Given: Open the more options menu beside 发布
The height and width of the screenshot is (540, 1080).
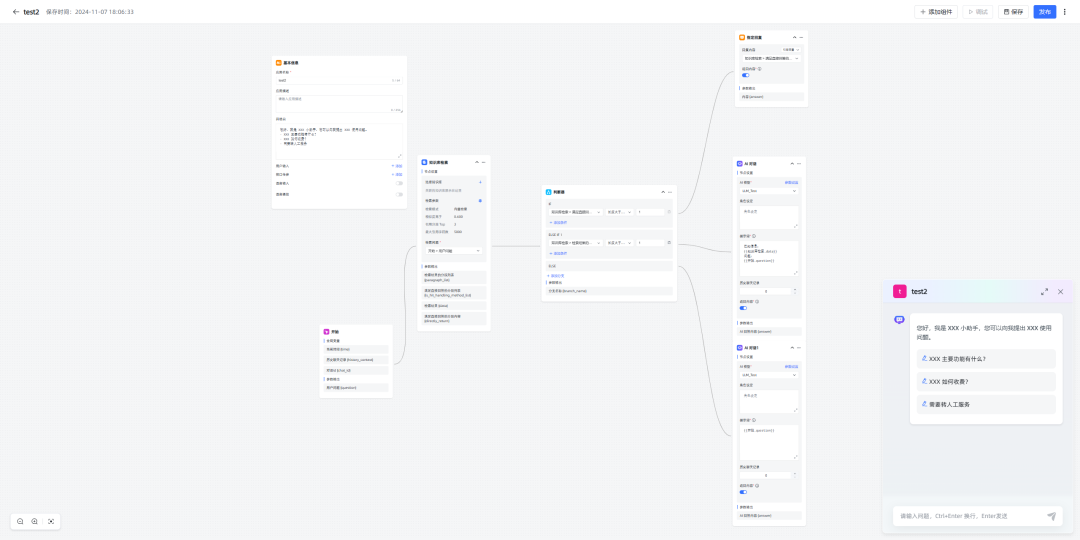Looking at the screenshot, I should pos(1064,12).
